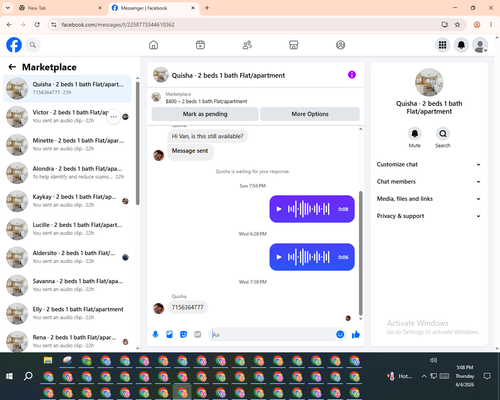The width and height of the screenshot is (500, 400).
Task: Go back using the Marketplace back arrow
Action: (12, 67)
